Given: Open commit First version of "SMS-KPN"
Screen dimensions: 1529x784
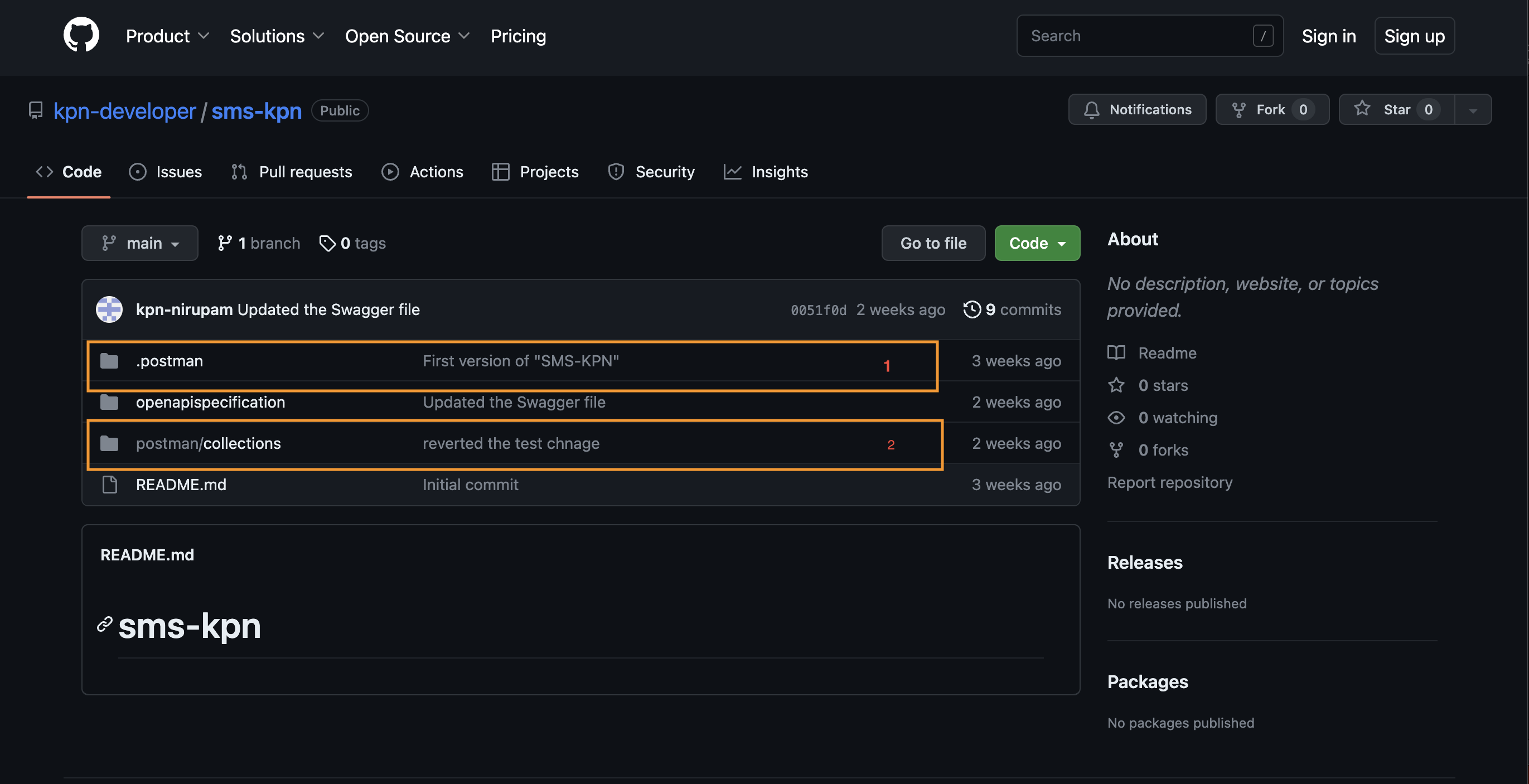Looking at the screenshot, I should tap(521, 361).
